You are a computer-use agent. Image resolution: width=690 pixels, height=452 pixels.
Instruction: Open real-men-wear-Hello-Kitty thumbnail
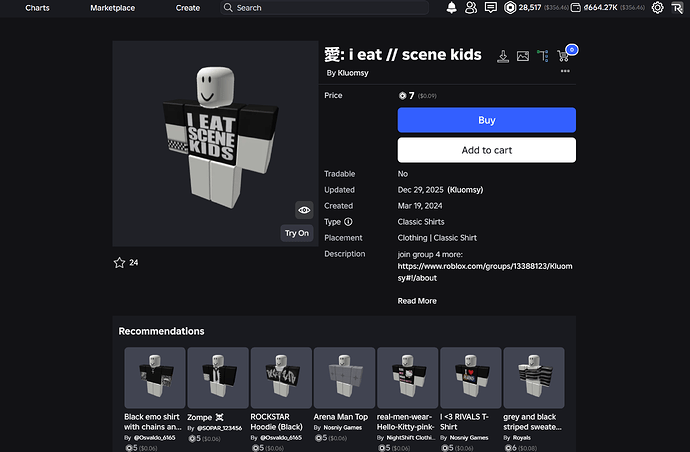(x=407, y=378)
